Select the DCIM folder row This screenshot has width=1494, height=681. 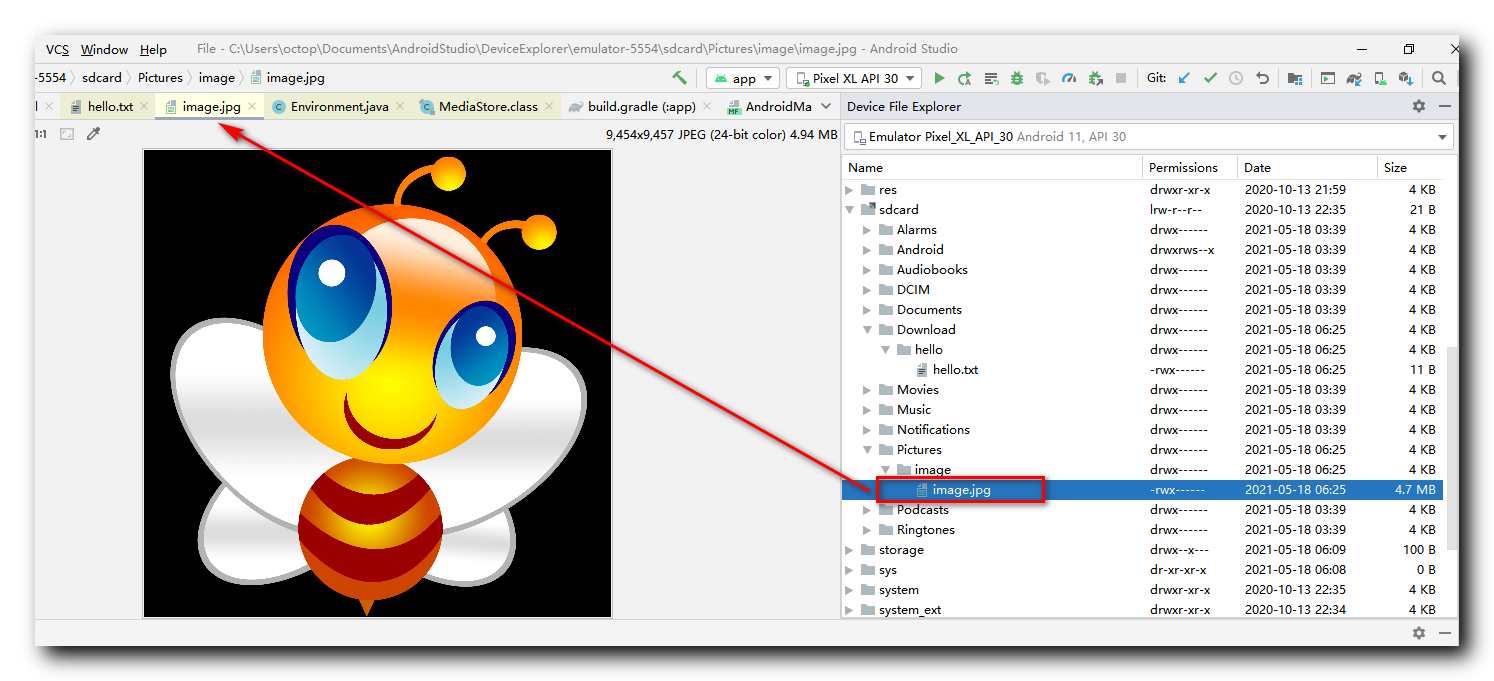coord(1142,290)
